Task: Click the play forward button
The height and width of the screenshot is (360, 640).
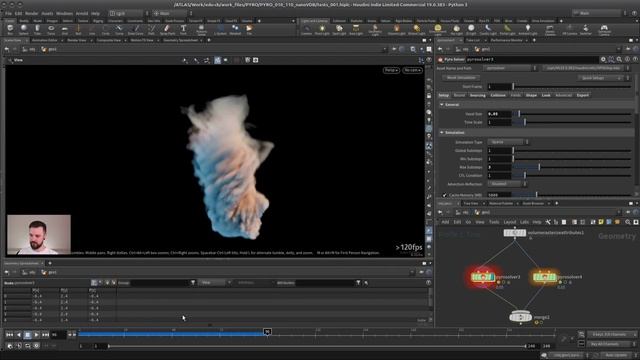Action: [x=36, y=335]
